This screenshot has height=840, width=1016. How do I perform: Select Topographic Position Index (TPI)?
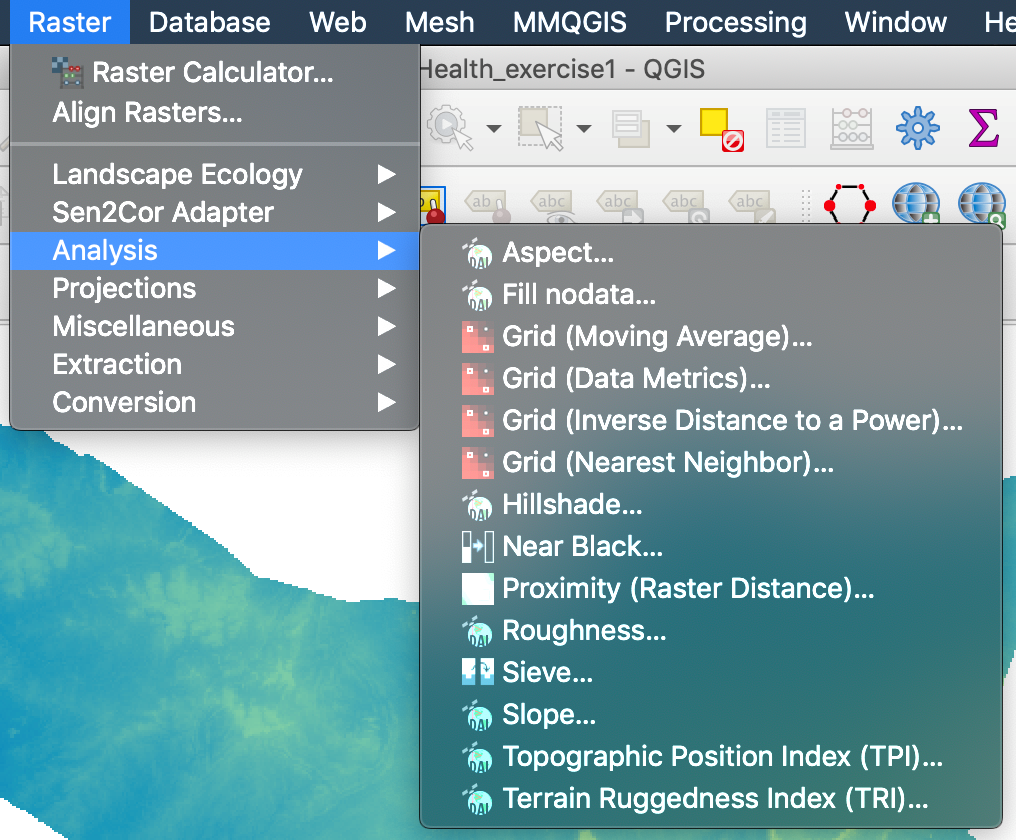pyautogui.click(x=711, y=756)
